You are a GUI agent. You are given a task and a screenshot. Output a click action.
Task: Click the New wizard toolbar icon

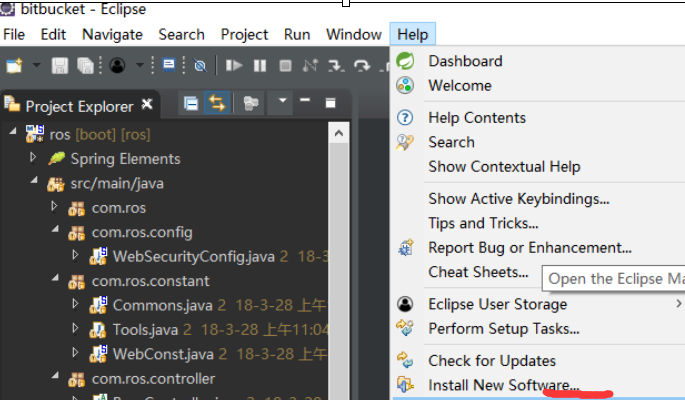(14, 66)
